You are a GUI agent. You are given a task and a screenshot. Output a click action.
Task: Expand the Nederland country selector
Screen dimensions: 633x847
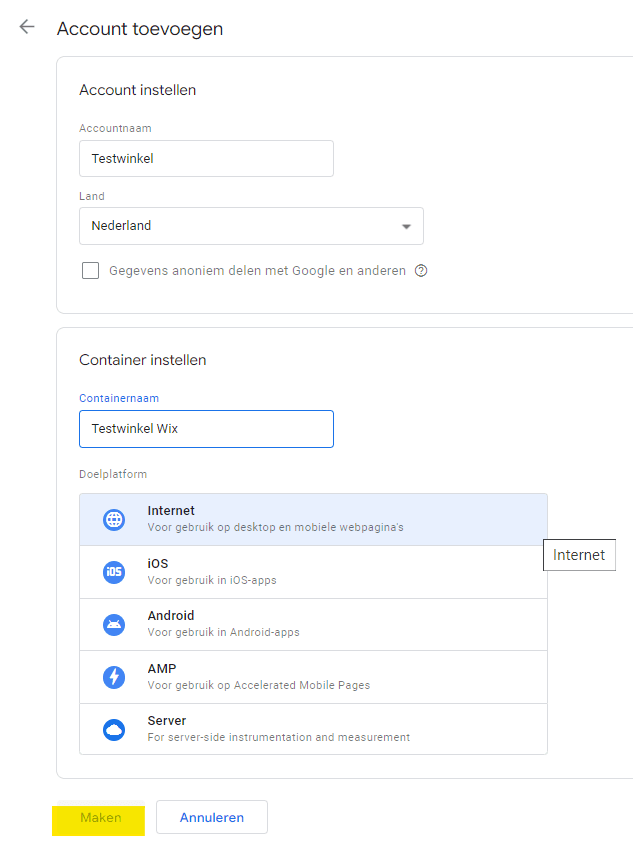click(x=250, y=226)
